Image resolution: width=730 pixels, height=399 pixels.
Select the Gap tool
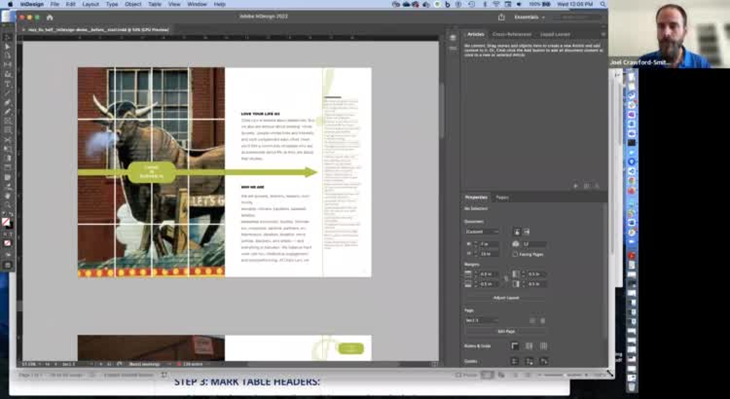[x=7, y=65]
